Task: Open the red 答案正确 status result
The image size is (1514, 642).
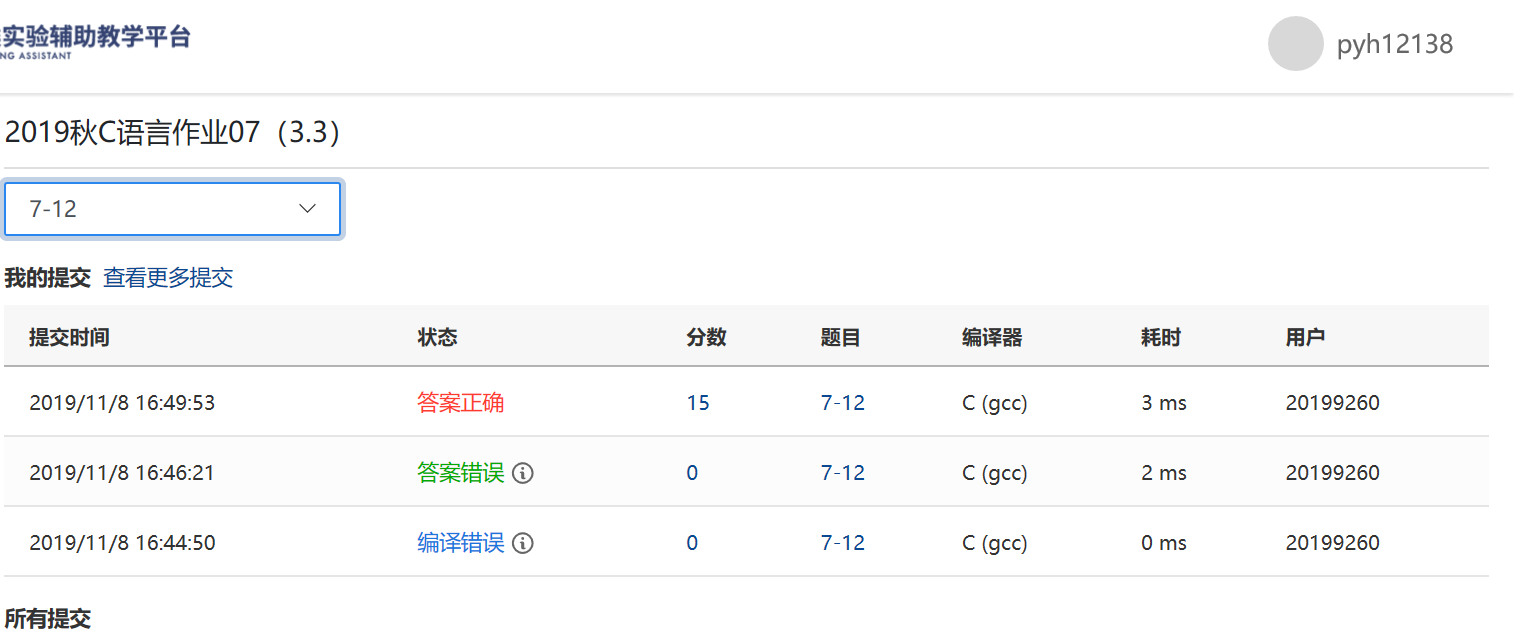Action: click(x=460, y=403)
